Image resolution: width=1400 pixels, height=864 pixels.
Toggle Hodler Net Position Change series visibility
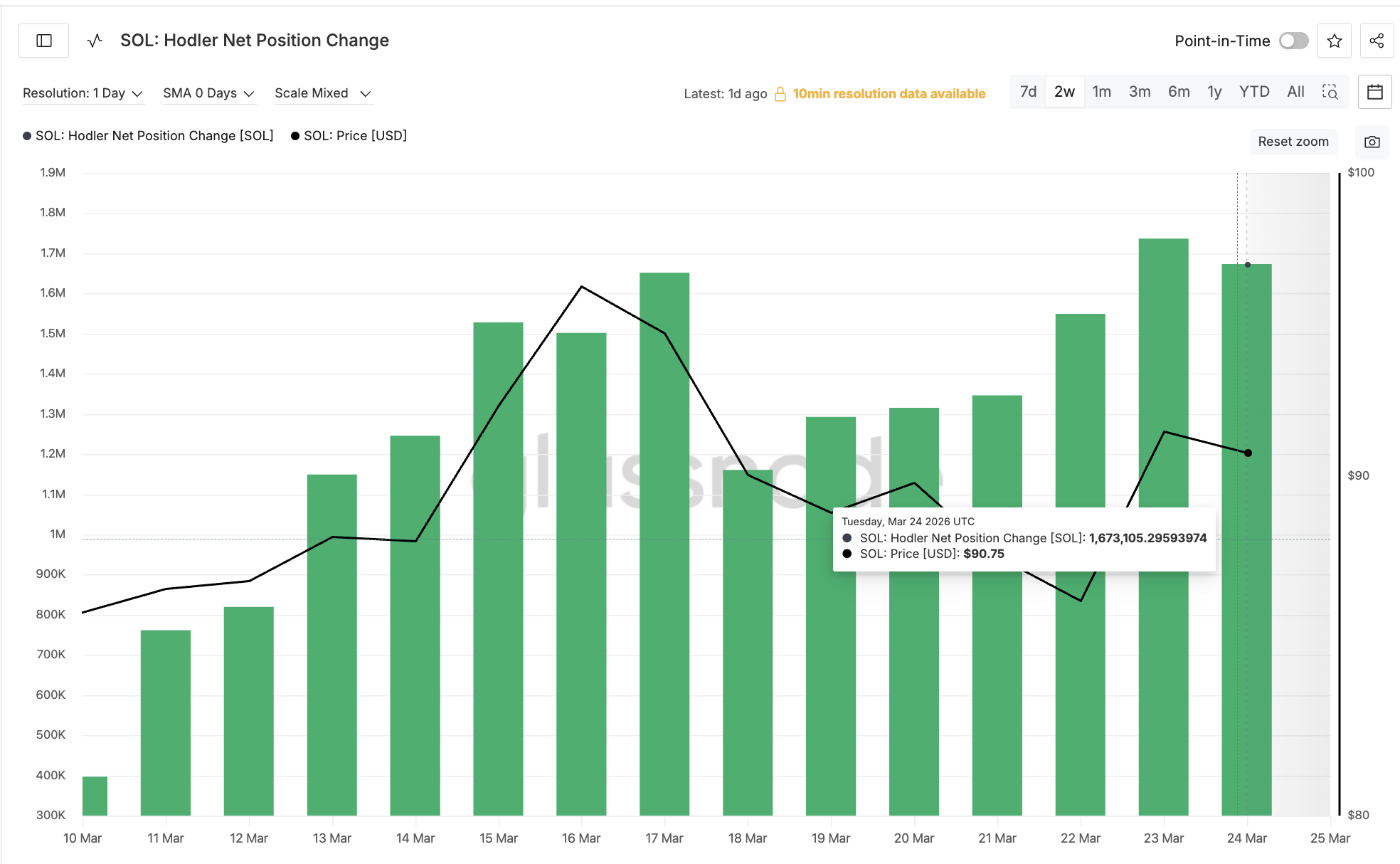coord(148,135)
